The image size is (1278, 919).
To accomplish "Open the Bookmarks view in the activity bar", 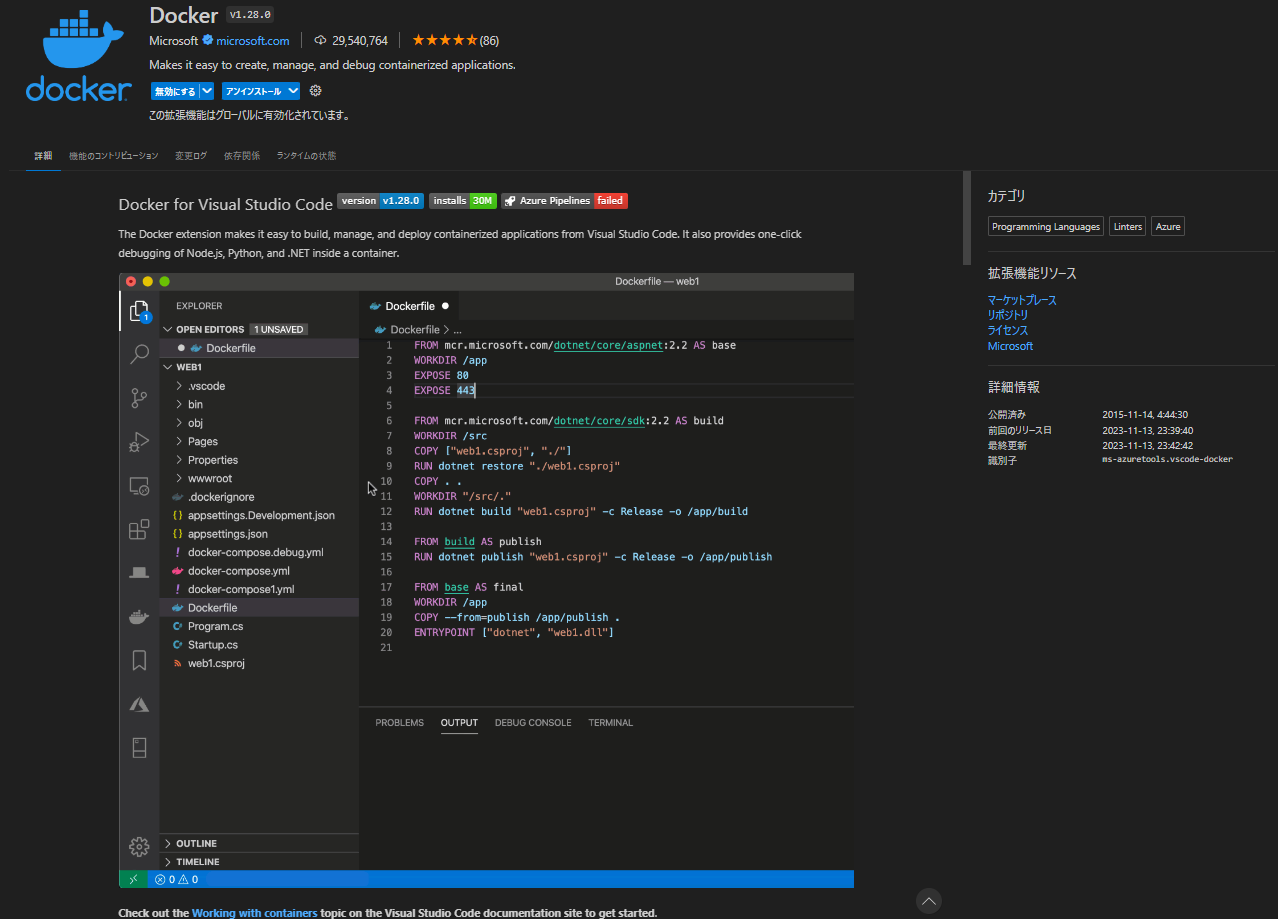I will 139,659.
